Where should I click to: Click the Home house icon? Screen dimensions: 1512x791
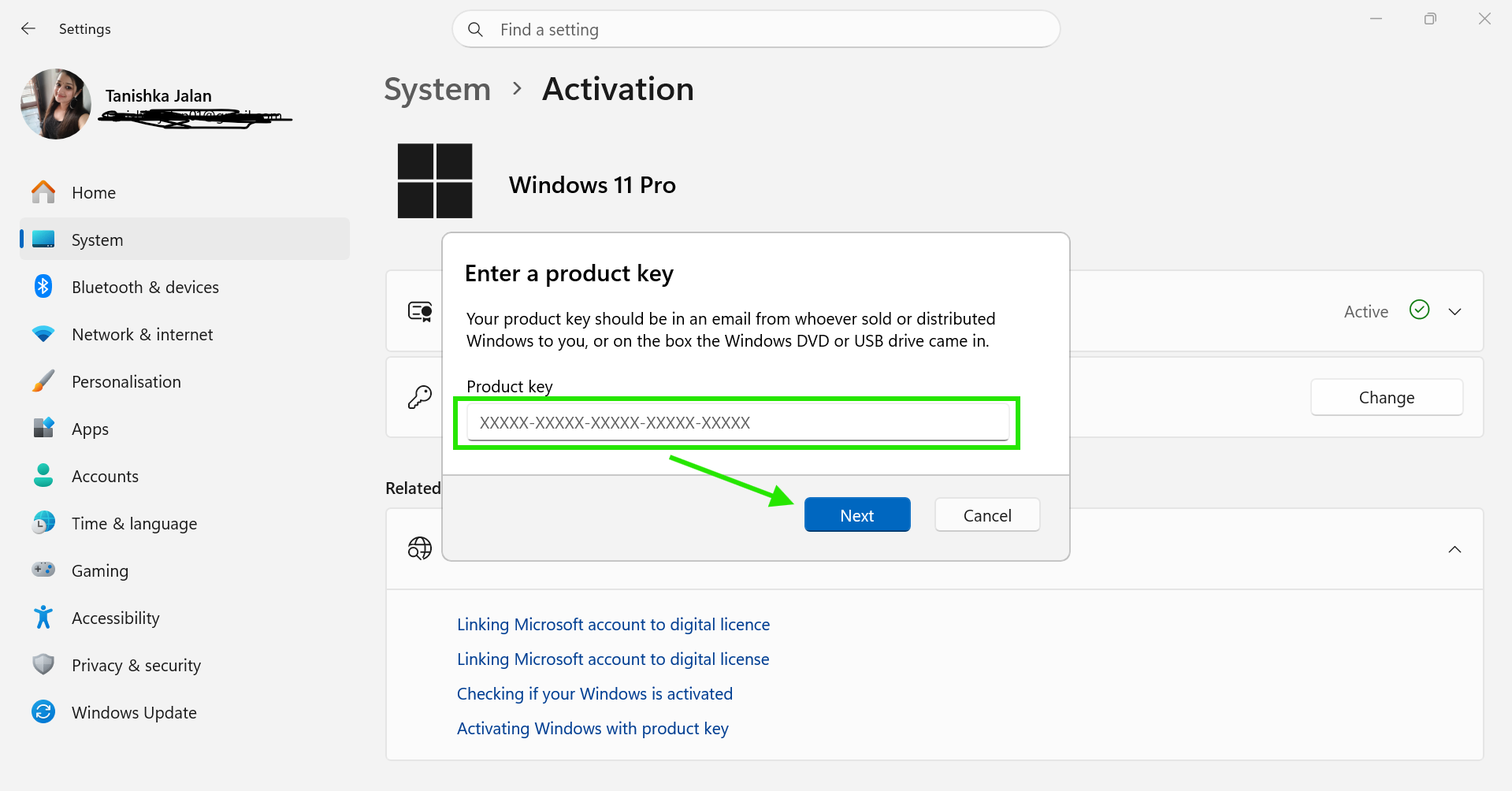(x=43, y=192)
